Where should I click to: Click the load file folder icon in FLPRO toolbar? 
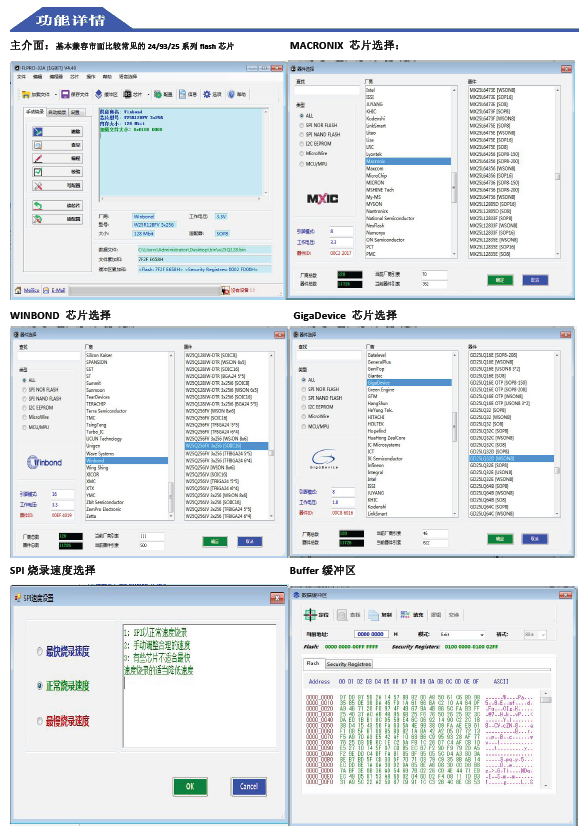coord(26,95)
